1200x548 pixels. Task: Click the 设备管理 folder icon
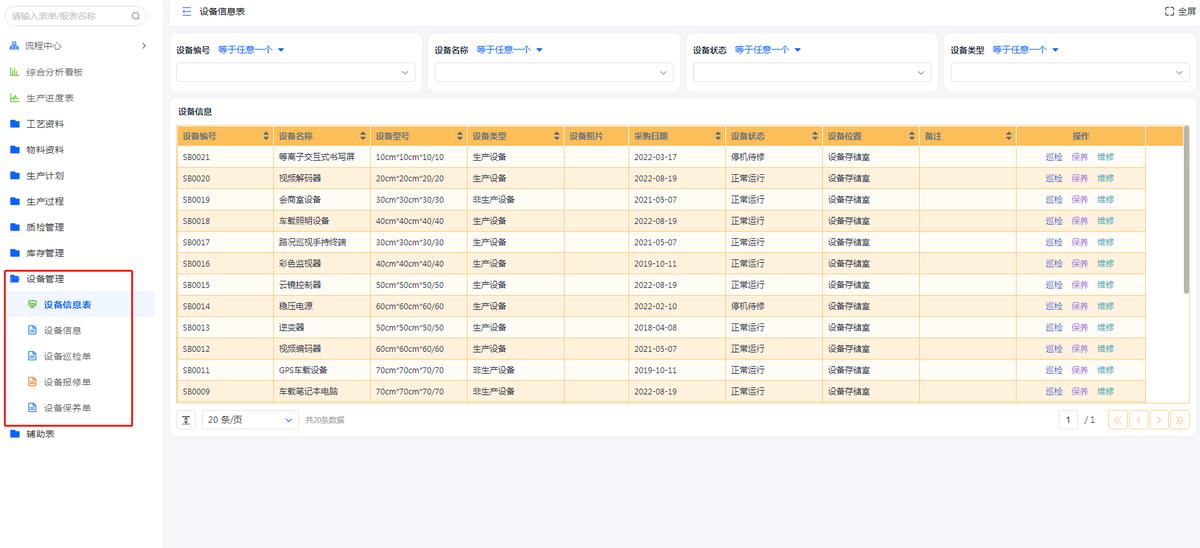pos(15,279)
